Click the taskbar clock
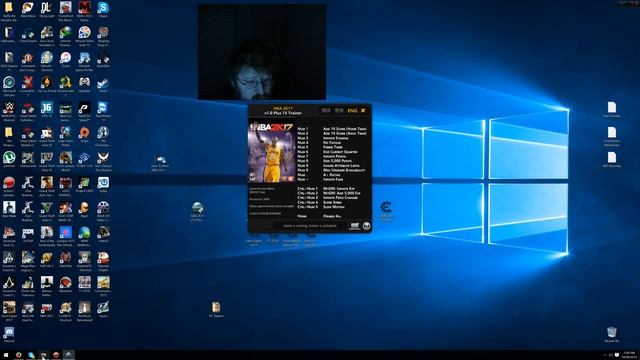 pos(630,355)
